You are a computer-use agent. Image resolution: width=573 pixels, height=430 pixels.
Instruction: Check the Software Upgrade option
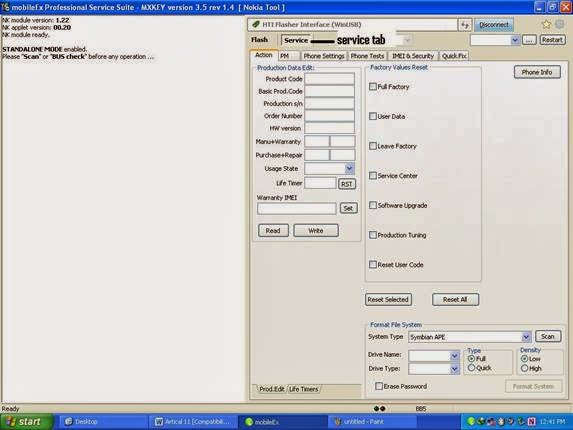pyautogui.click(x=372, y=205)
